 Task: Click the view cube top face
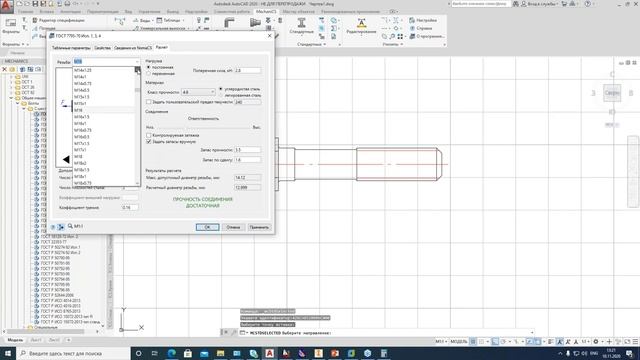click(612, 93)
